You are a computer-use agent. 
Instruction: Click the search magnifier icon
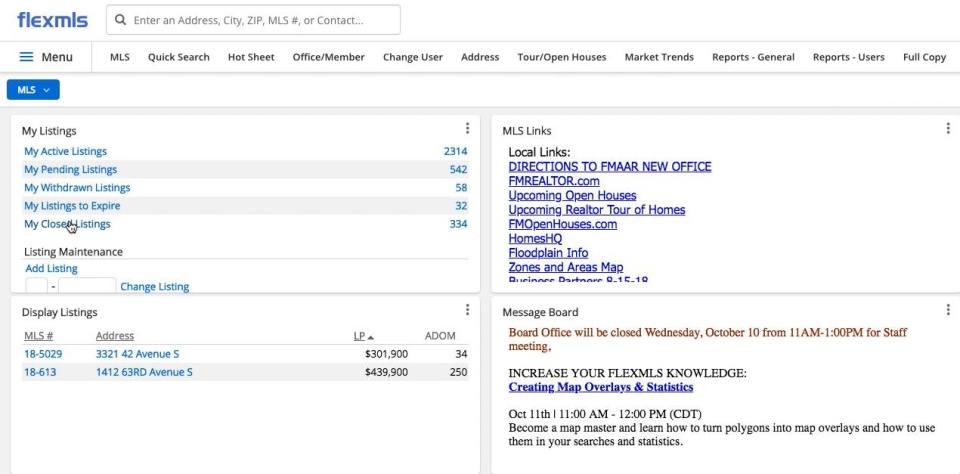[x=120, y=20]
